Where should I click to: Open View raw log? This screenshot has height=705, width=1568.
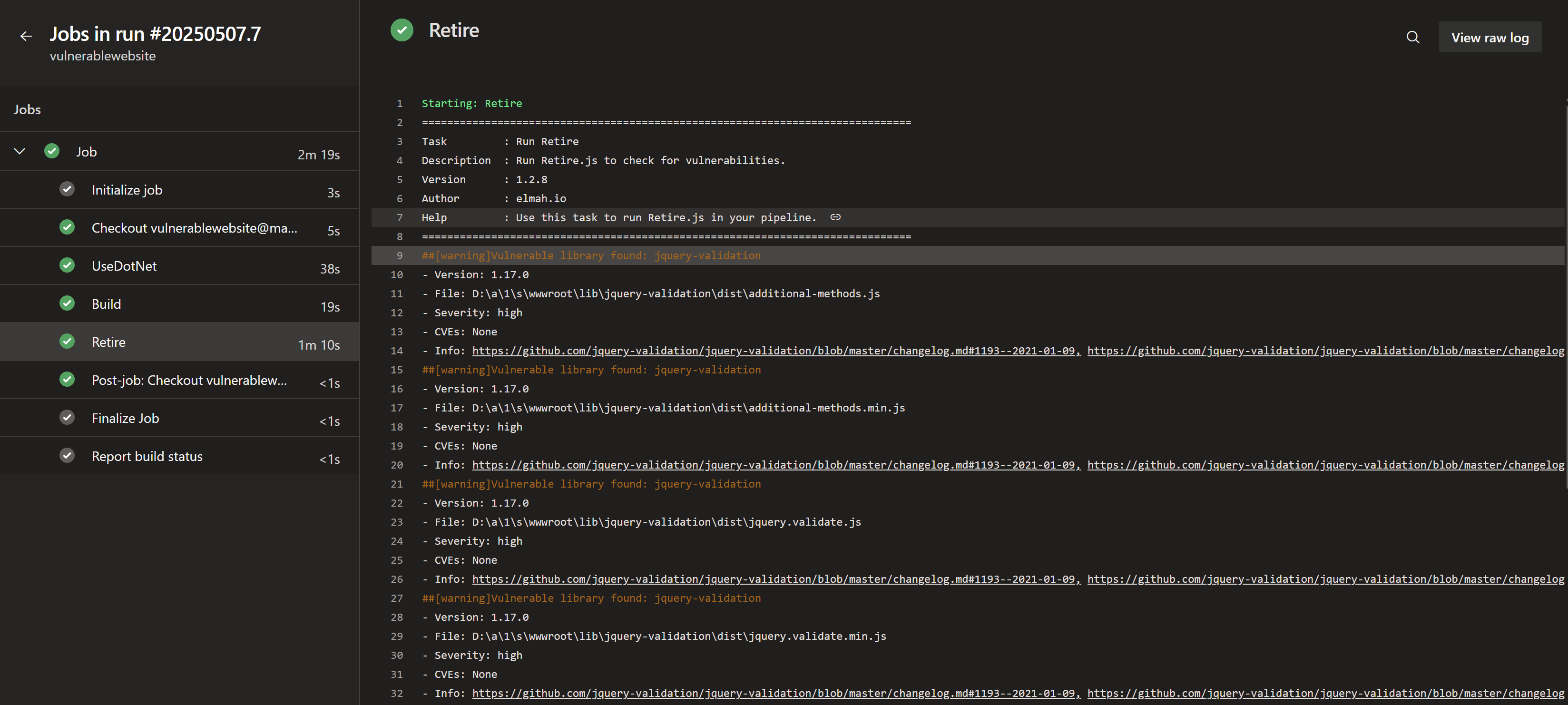coord(1490,37)
